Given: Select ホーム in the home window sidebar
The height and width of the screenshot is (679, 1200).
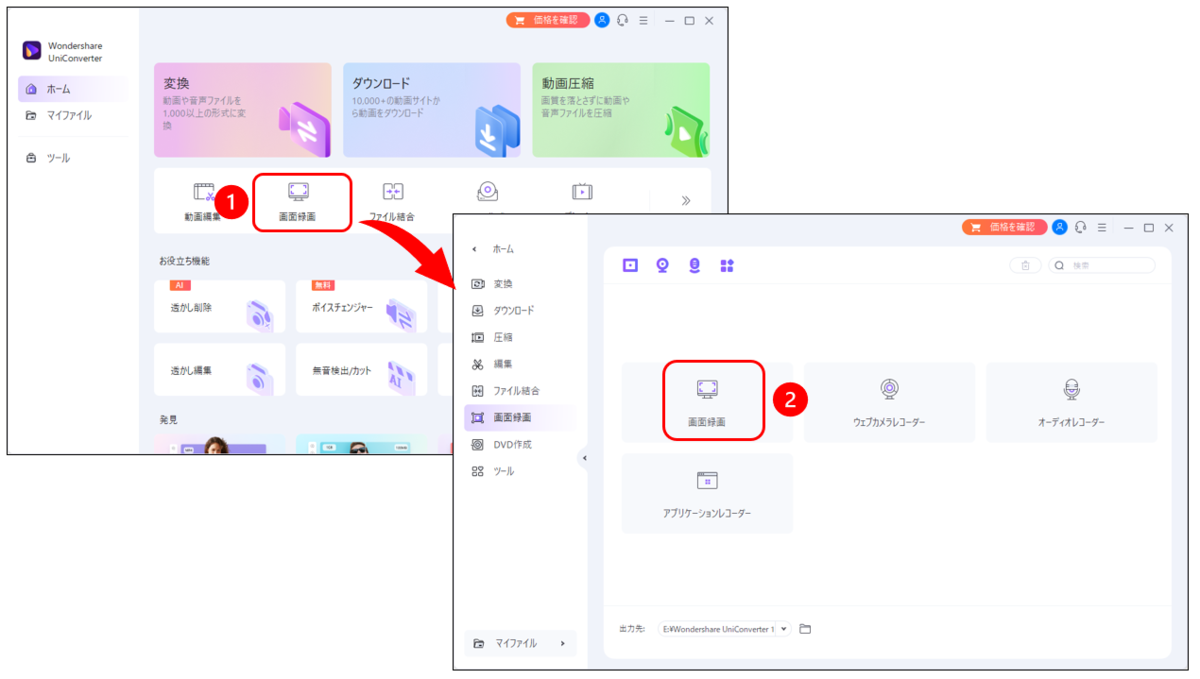Looking at the screenshot, I should [72, 89].
